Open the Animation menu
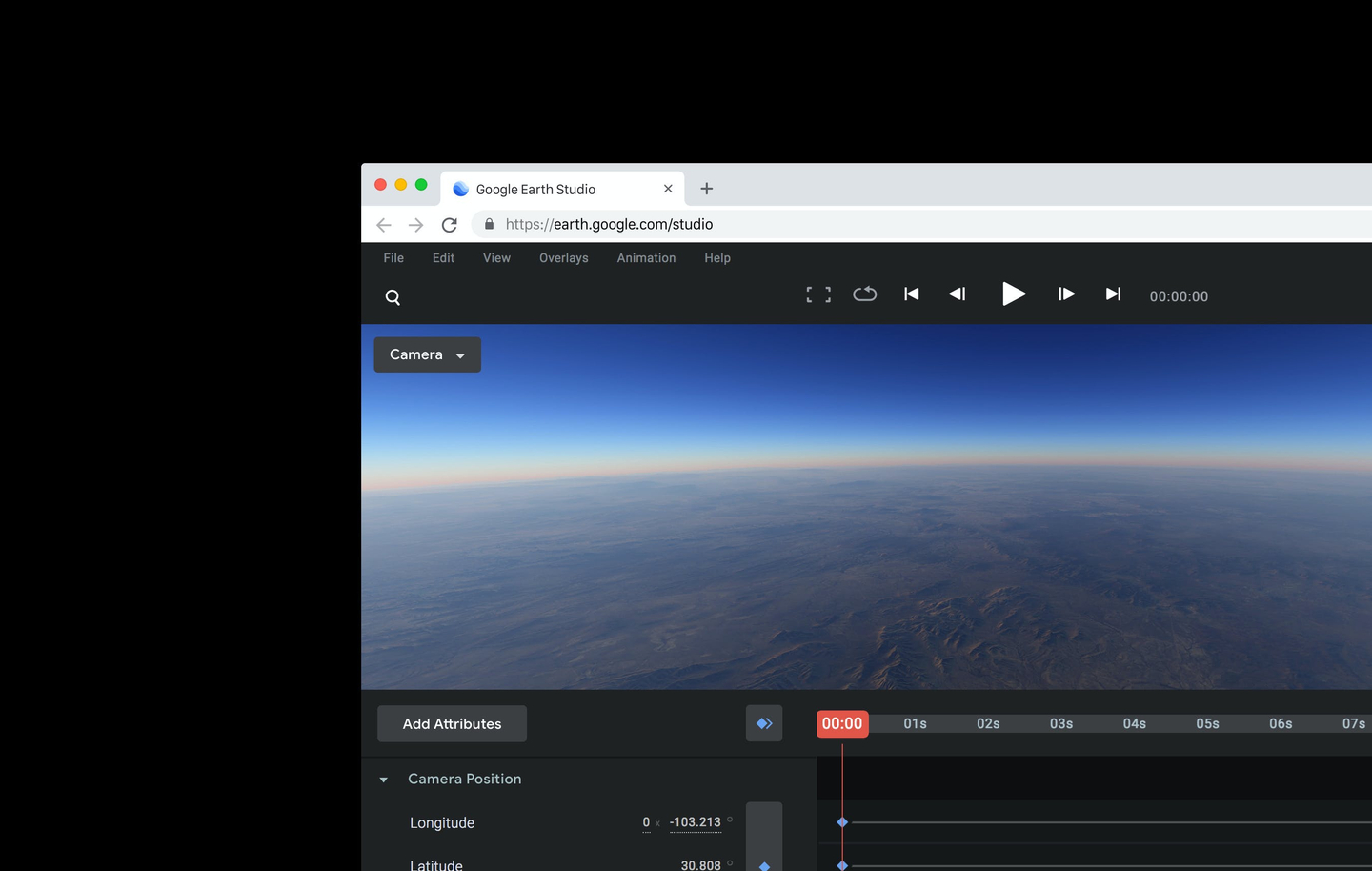Viewport: 1372px width, 871px height. tap(646, 258)
